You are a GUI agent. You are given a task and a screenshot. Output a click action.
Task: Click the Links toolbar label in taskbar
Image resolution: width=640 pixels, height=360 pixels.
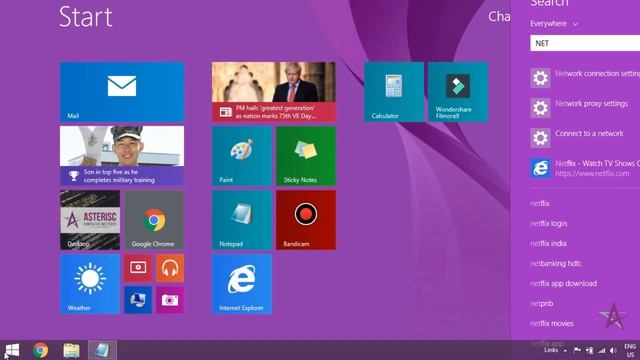coord(551,350)
